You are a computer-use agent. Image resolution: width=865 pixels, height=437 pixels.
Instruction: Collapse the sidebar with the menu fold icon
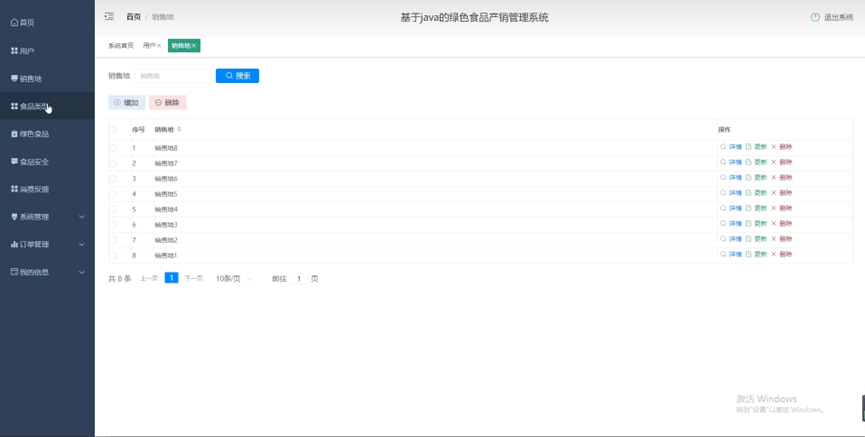click(109, 17)
